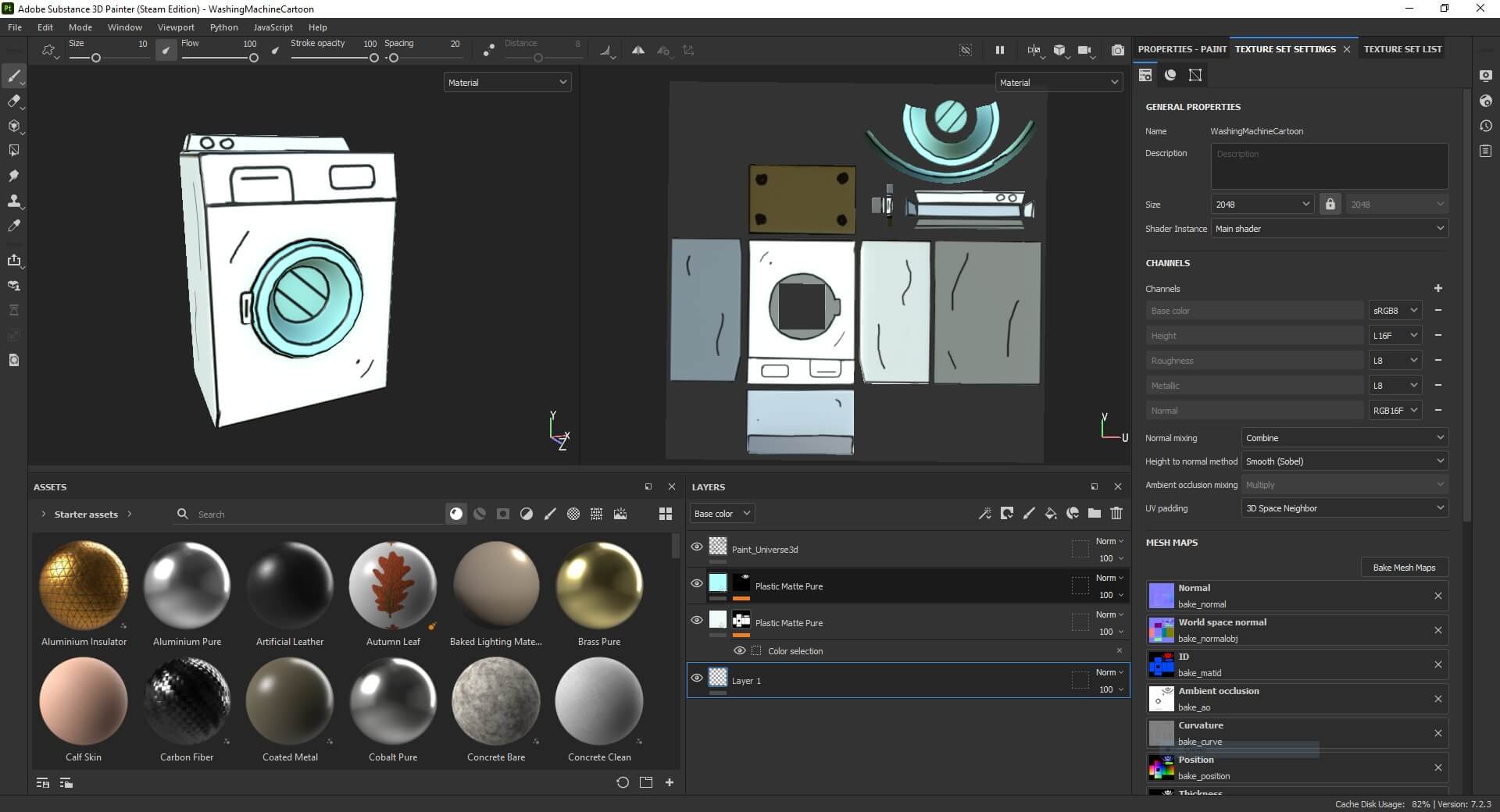This screenshot has width=1500, height=812.
Task: Select the Eraser tool in left toolbar
Action: pyautogui.click(x=13, y=101)
